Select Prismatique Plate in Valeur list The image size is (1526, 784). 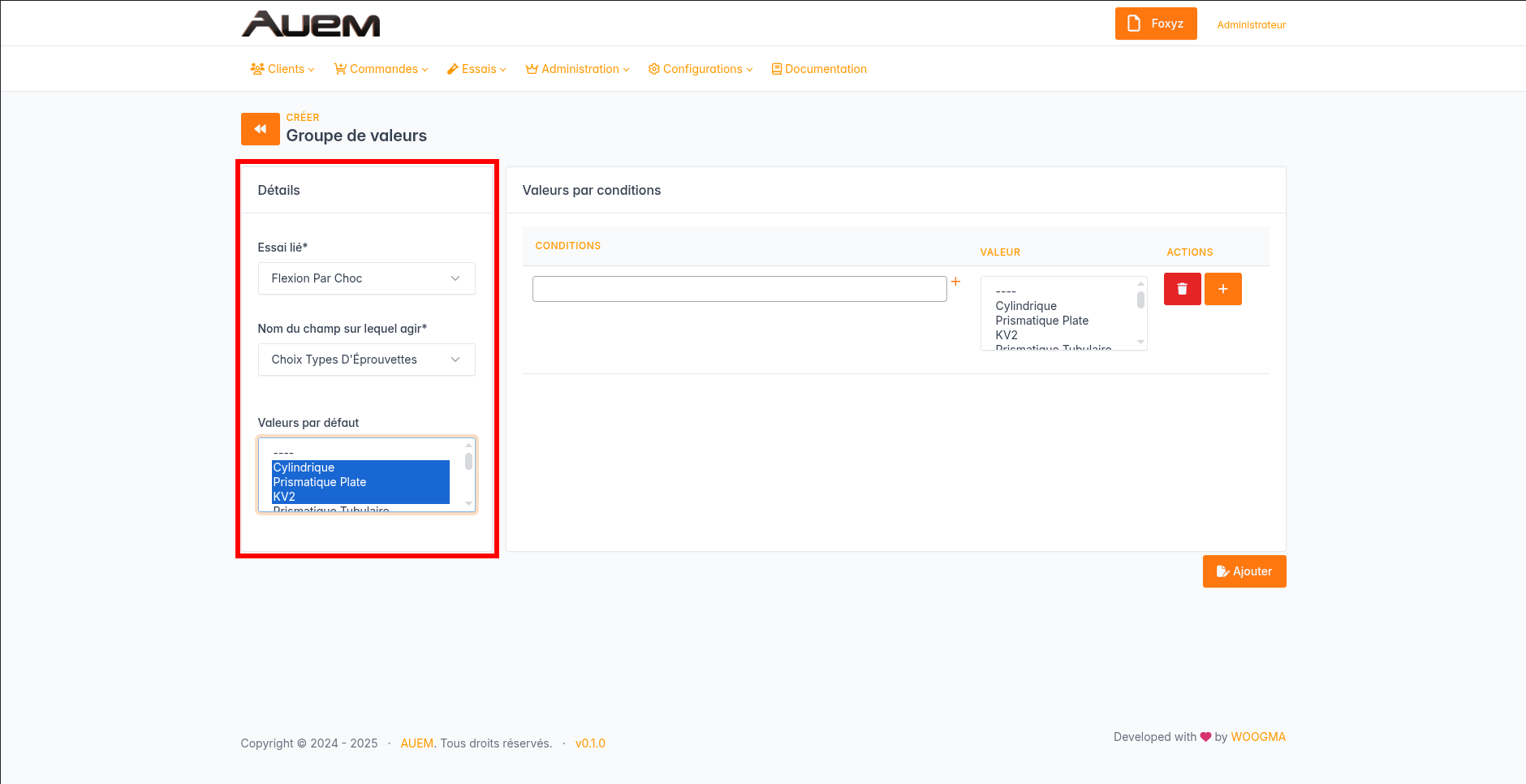pyautogui.click(x=1041, y=321)
